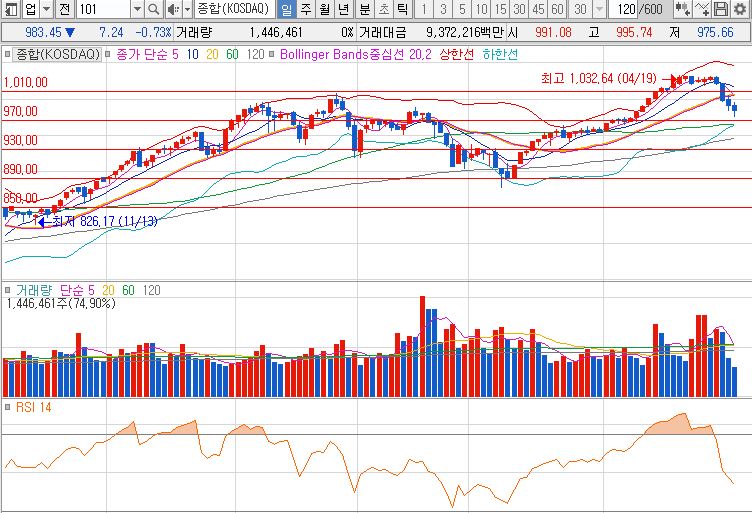
Task: Choose the 3 interval button
Action: (443, 9)
